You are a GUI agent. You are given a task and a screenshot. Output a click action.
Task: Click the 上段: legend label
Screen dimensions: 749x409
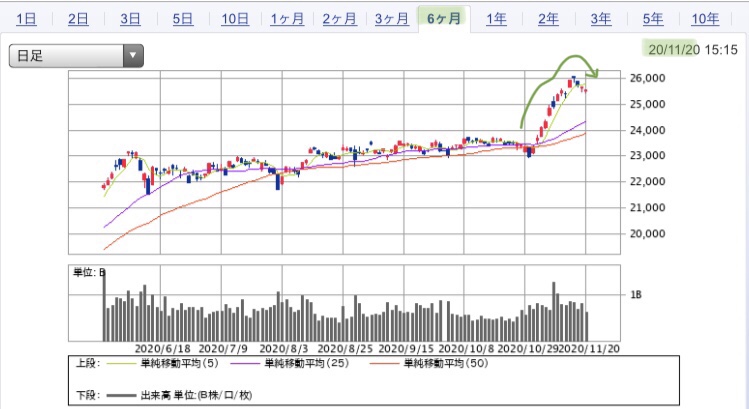point(88,364)
